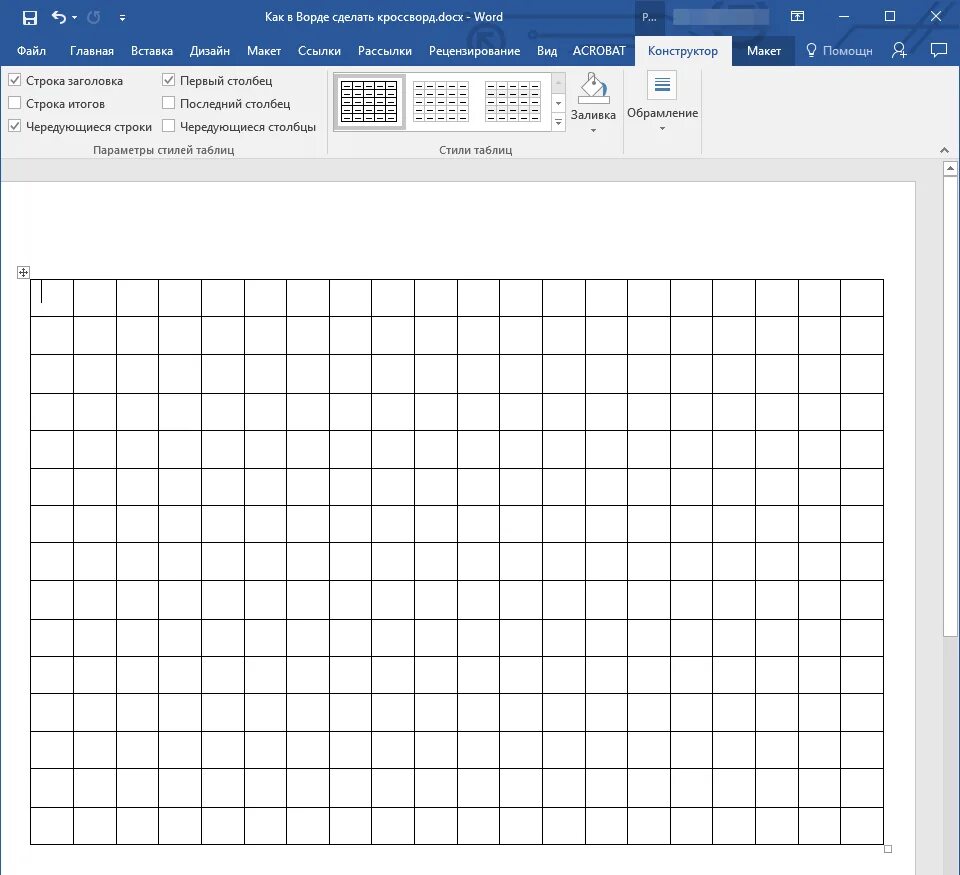Screen dimensions: 960x875
Task: Minimize the Word window
Action: click(x=844, y=17)
